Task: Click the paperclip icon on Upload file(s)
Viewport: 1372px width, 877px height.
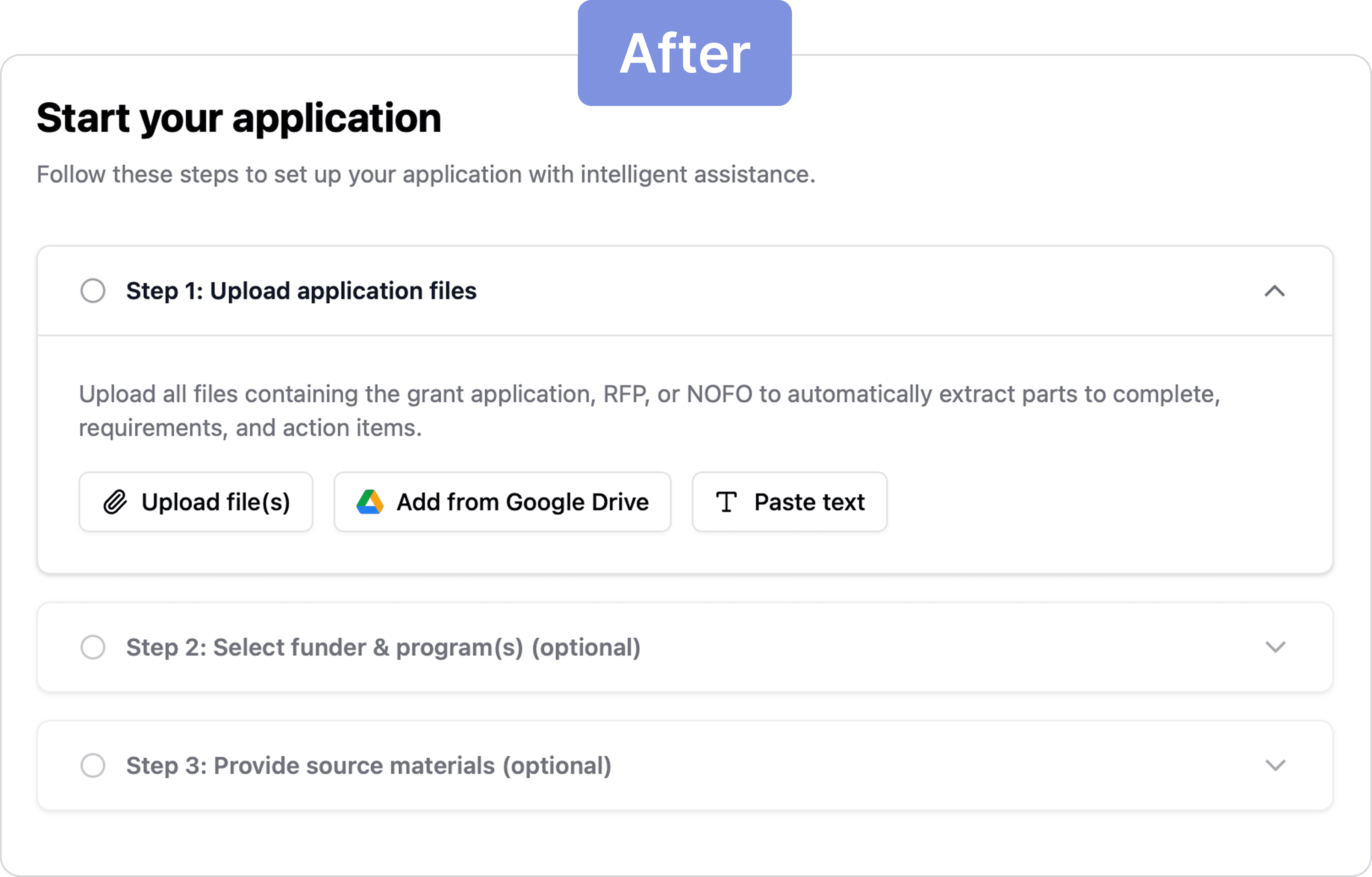Action: pyautogui.click(x=115, y=502)
